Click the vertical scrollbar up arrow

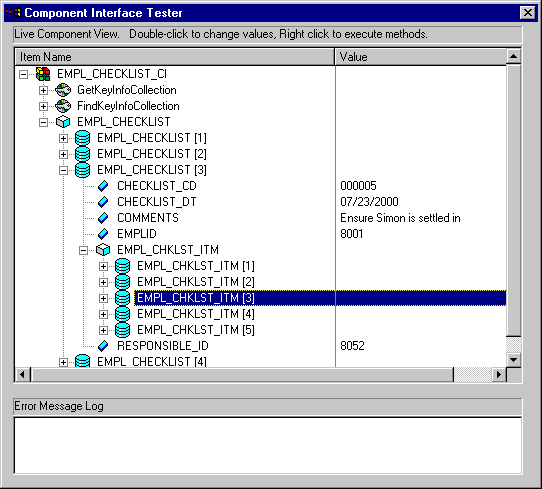coord(514,56)
